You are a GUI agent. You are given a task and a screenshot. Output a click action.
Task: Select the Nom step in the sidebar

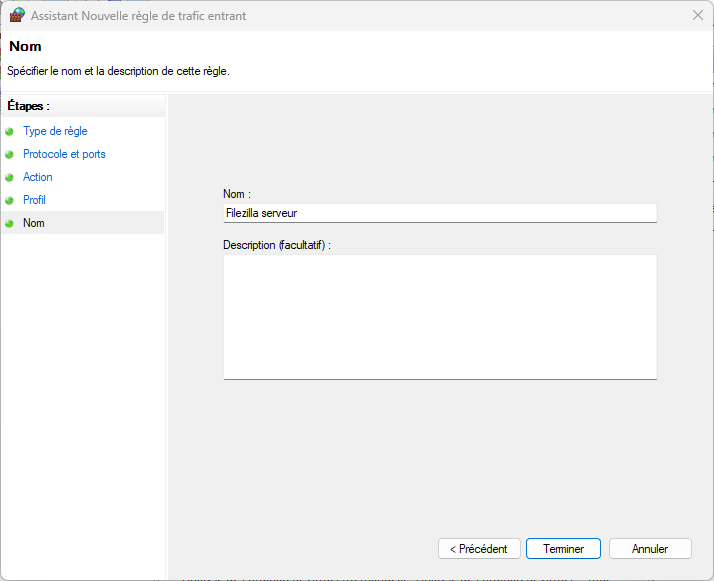[34, 223]
